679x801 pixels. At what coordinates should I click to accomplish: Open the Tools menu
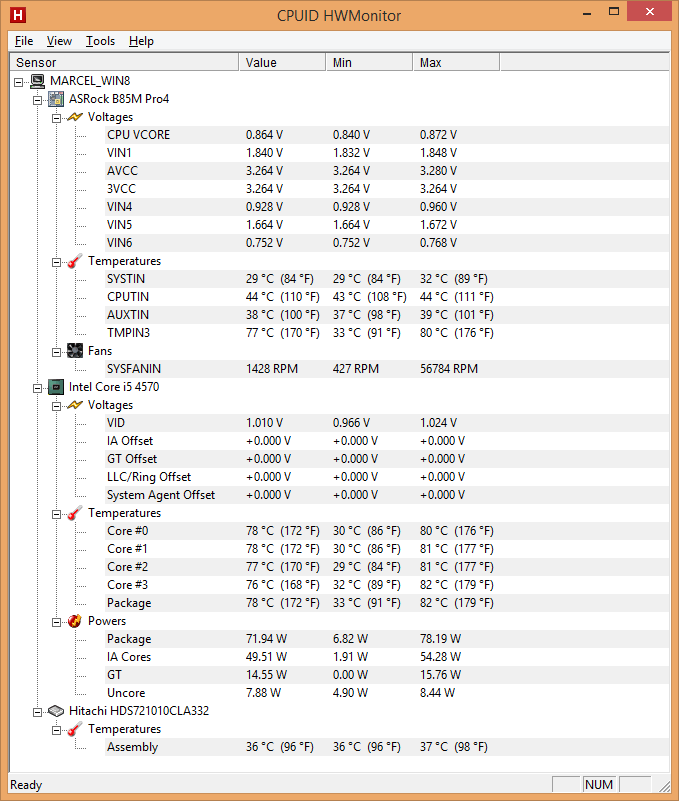click(100, 41)
